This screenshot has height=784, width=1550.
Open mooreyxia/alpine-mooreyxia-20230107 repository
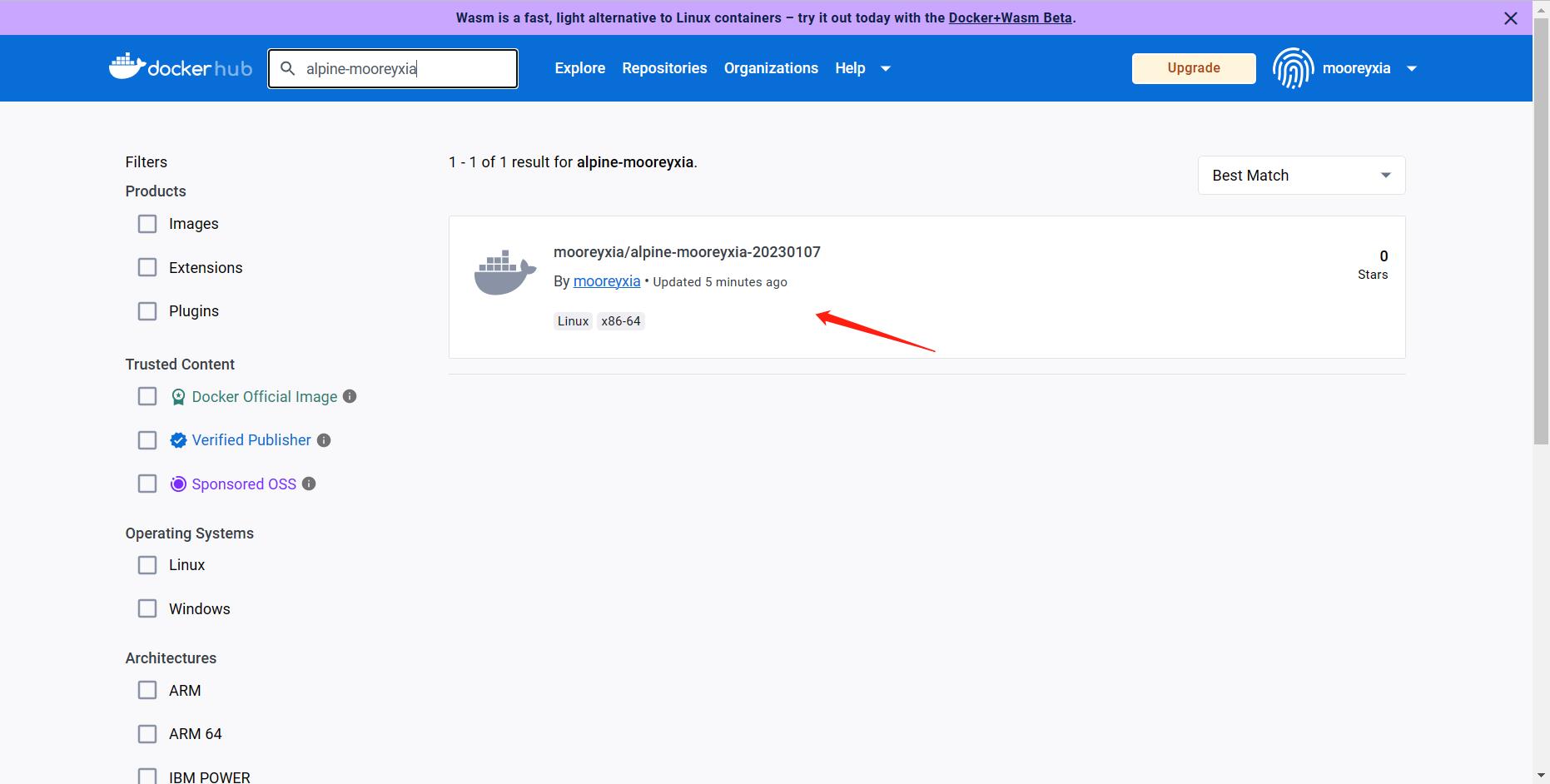[687, 252]
